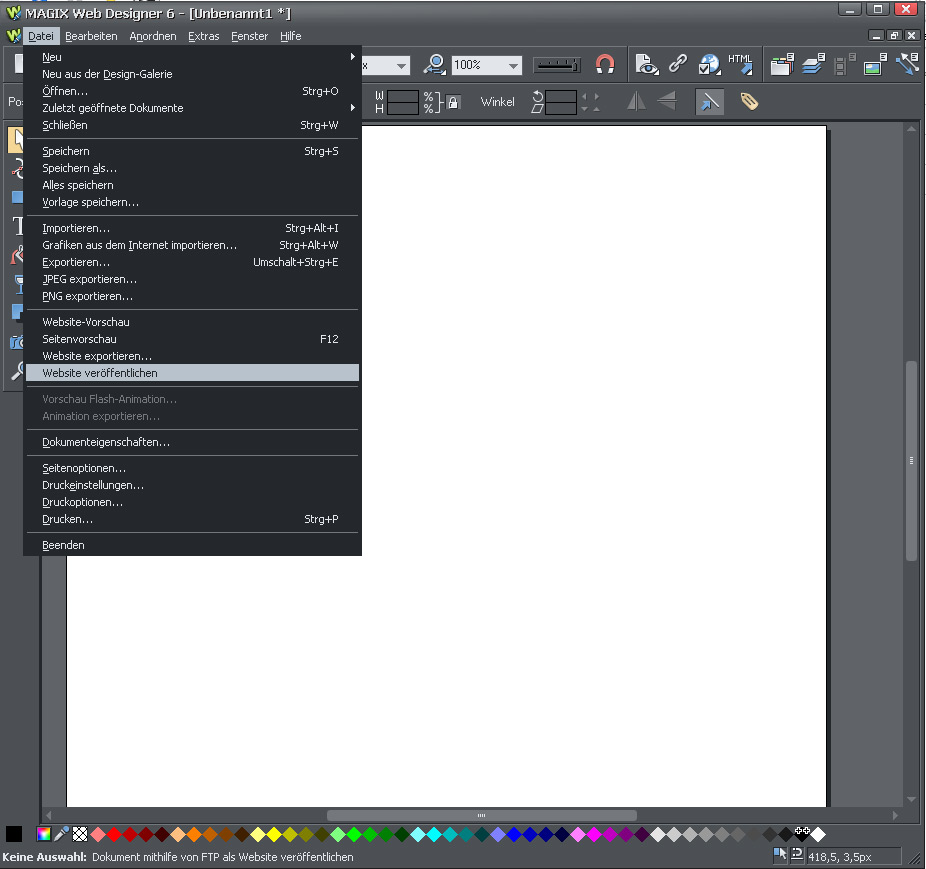This screenshot has width=926, height=869.
Task: Click the horizontal scrollbar thumb
Action: tap(482, 815)
